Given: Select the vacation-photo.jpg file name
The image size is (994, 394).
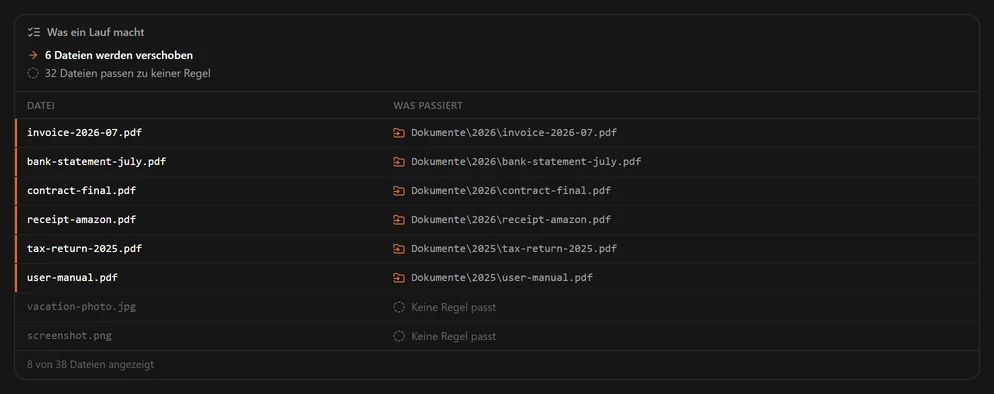Looking at the screenshot, I should coord(81,307).
